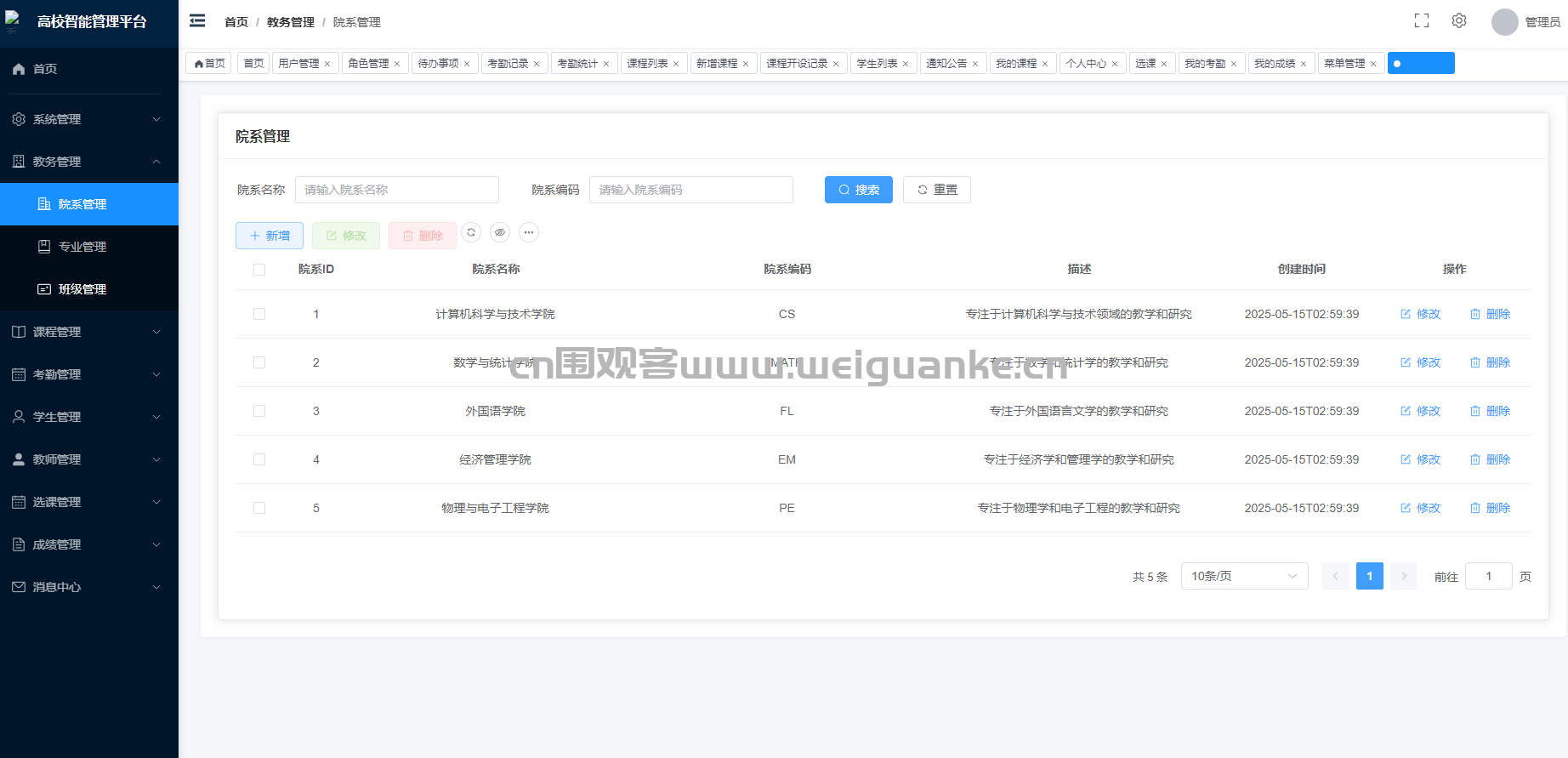
Task: Click the sidebar collapse hamburger icon
Action: pyautogui.click(x=197, y=21)
